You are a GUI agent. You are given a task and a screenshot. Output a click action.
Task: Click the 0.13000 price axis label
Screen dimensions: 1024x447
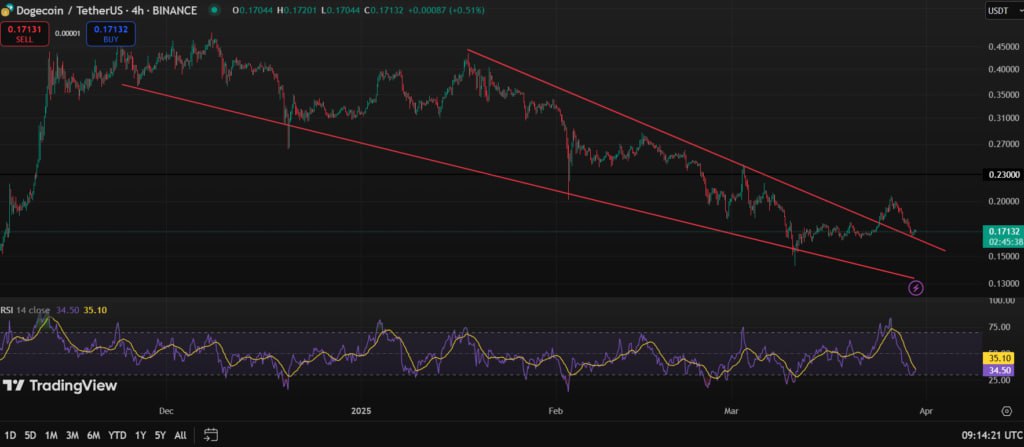[x=1002, y=284]
